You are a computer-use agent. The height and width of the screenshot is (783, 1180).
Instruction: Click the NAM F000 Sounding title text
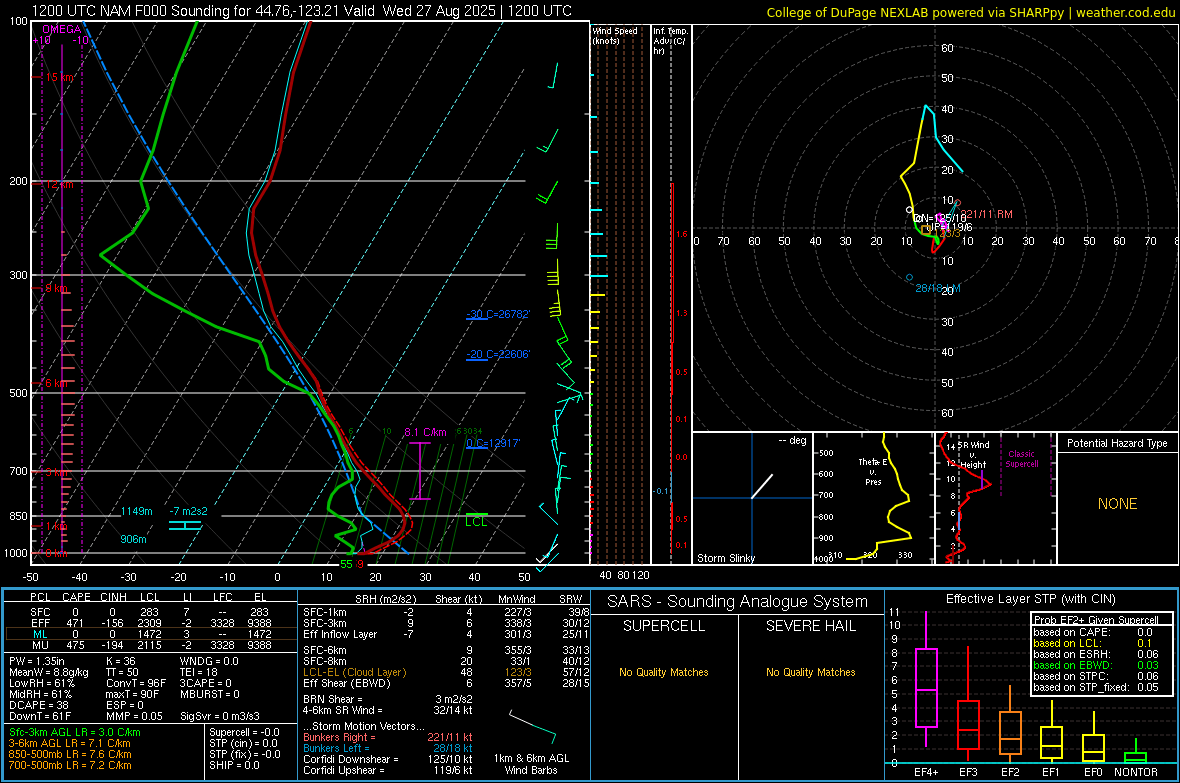[x=301, y=11]
